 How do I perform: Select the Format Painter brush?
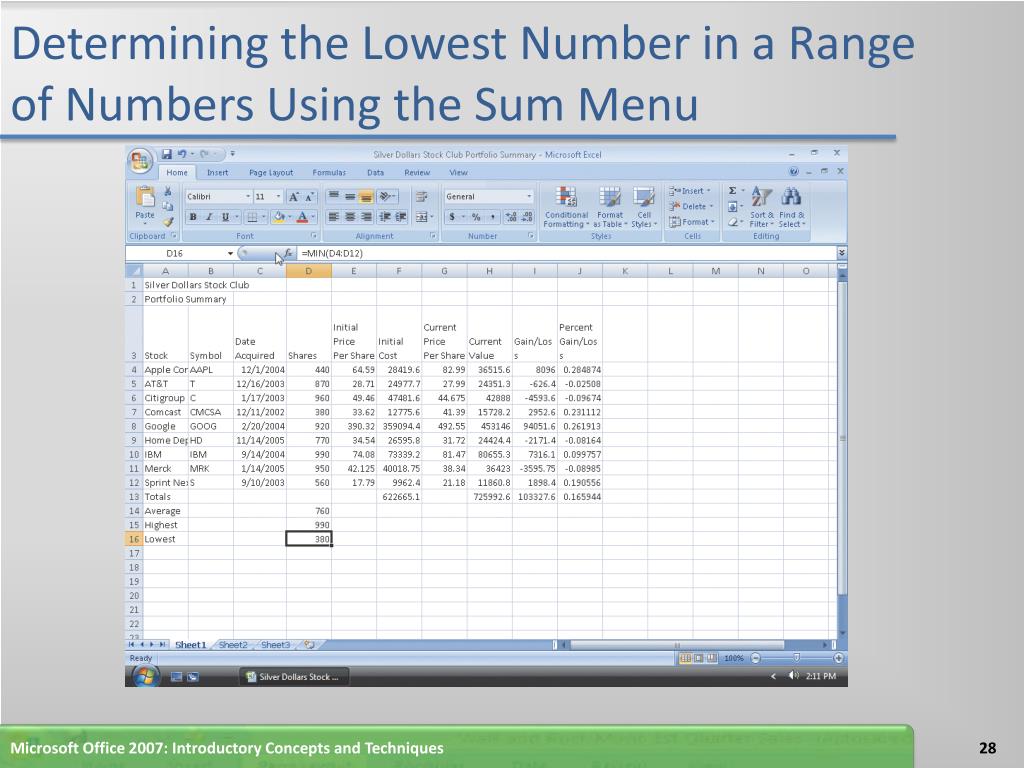(x=168, y=222)
